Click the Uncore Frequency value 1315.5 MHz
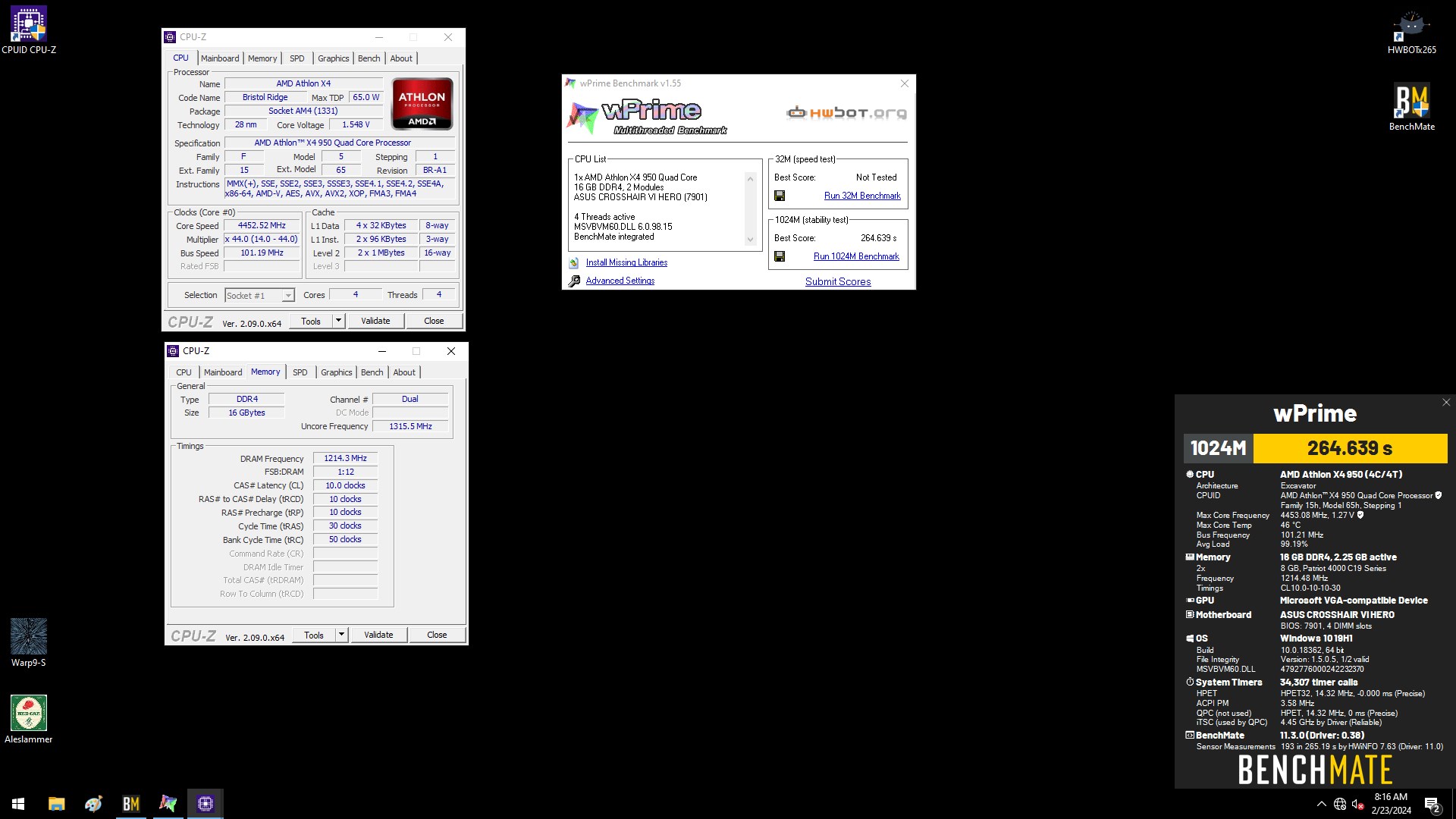Viewport: 1456px width, 819px height. pos(410,426)
